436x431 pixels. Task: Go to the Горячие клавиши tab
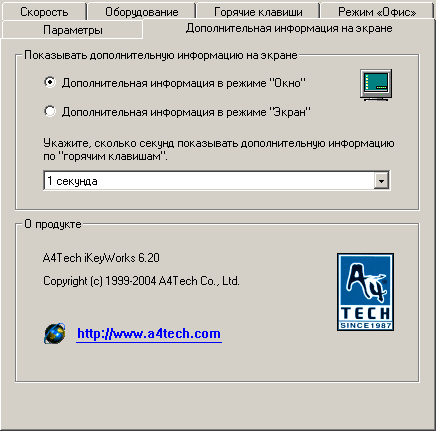tap(258, 12)
